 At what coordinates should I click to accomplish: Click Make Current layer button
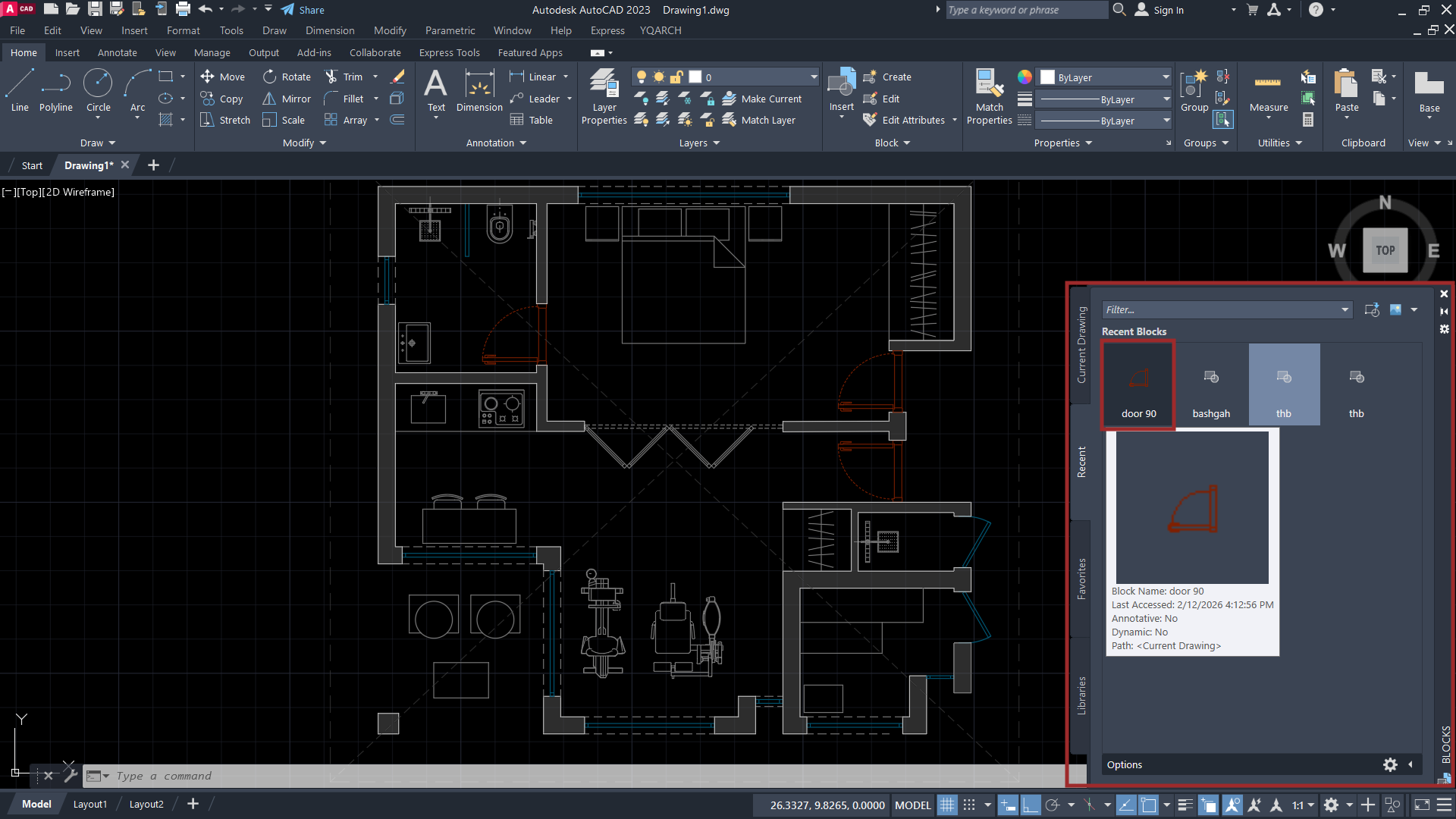click(x=761, y=99)
